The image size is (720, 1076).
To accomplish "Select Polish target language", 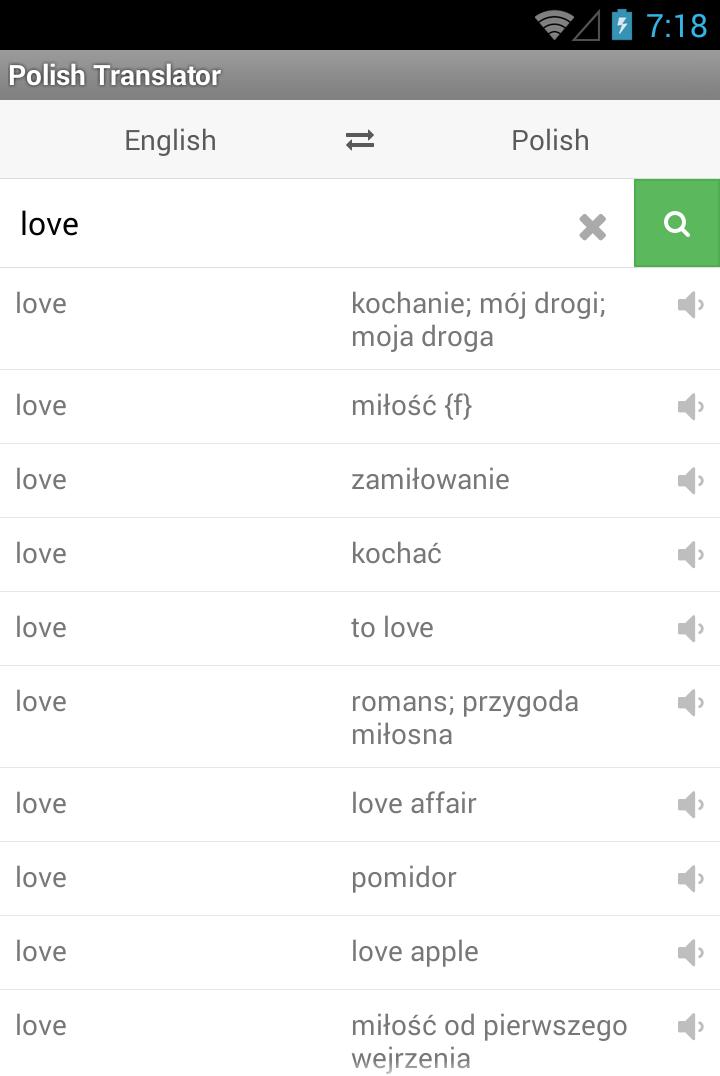I will [x=550, y=140].
